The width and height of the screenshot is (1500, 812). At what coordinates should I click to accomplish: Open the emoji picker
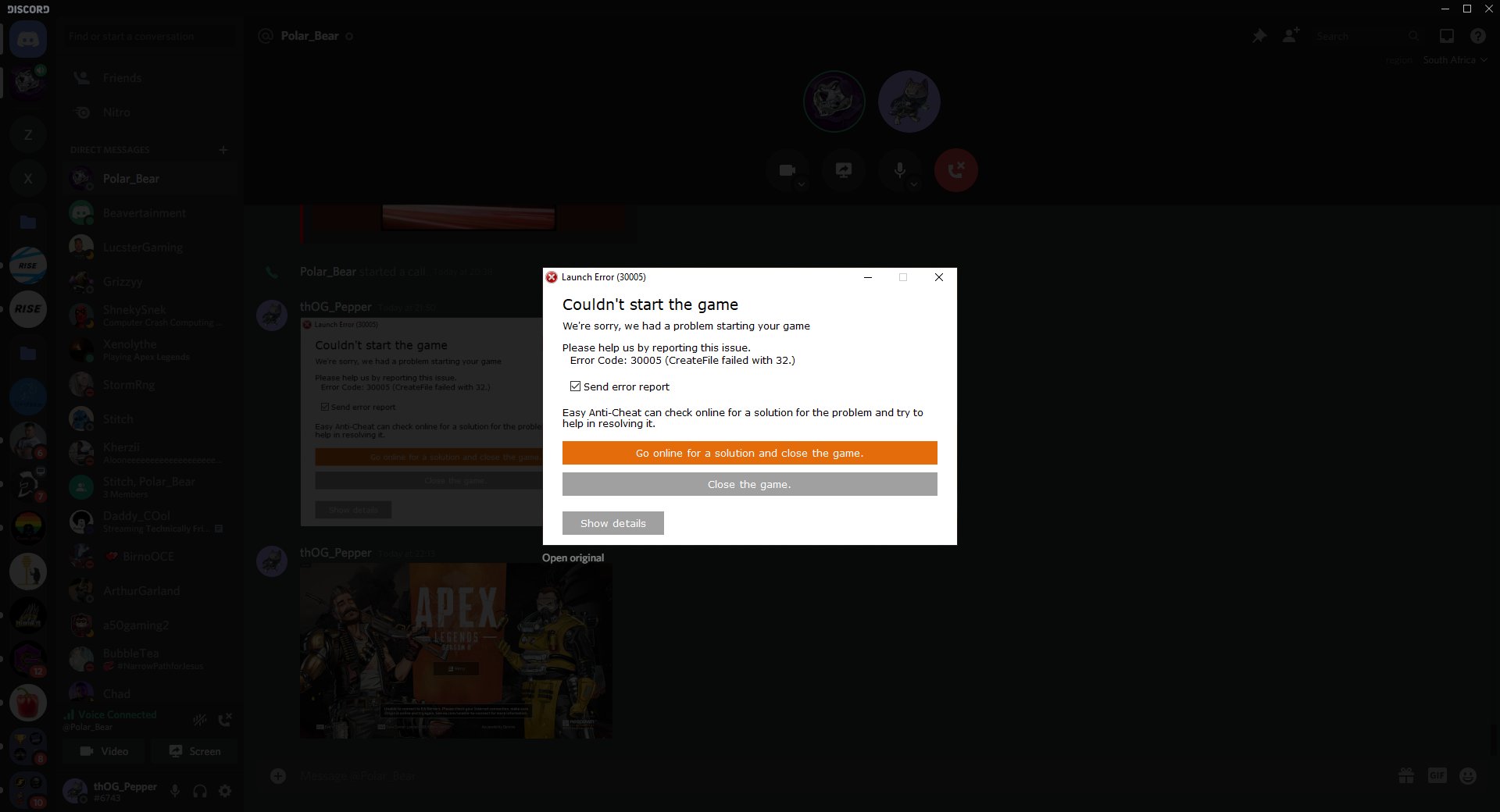(x=1468, y=775)
